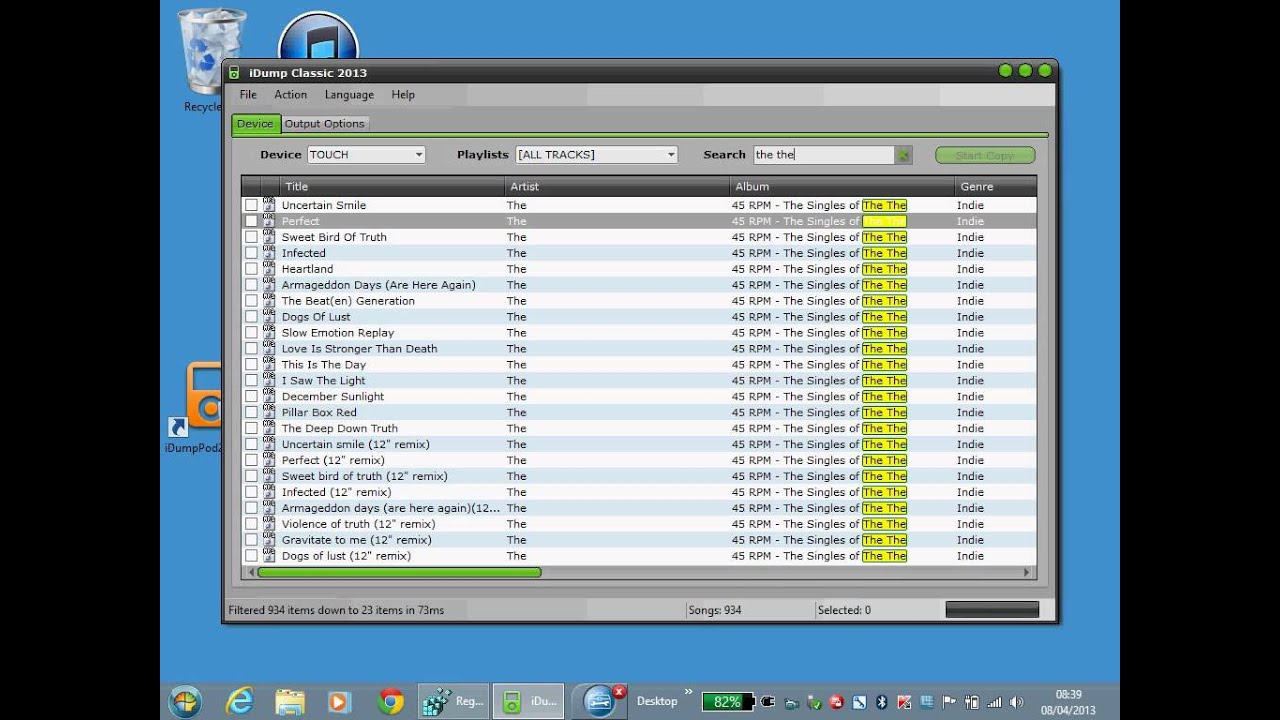Select the row 'Sweet bird of truth (12" remix)'

(639, 476)
